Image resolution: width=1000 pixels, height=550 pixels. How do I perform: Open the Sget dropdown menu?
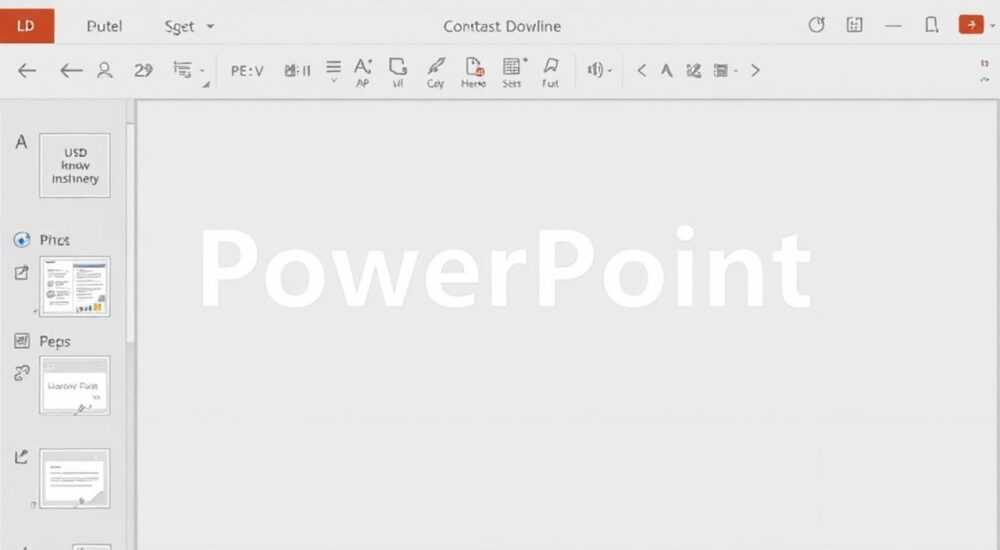click(189, 26)
